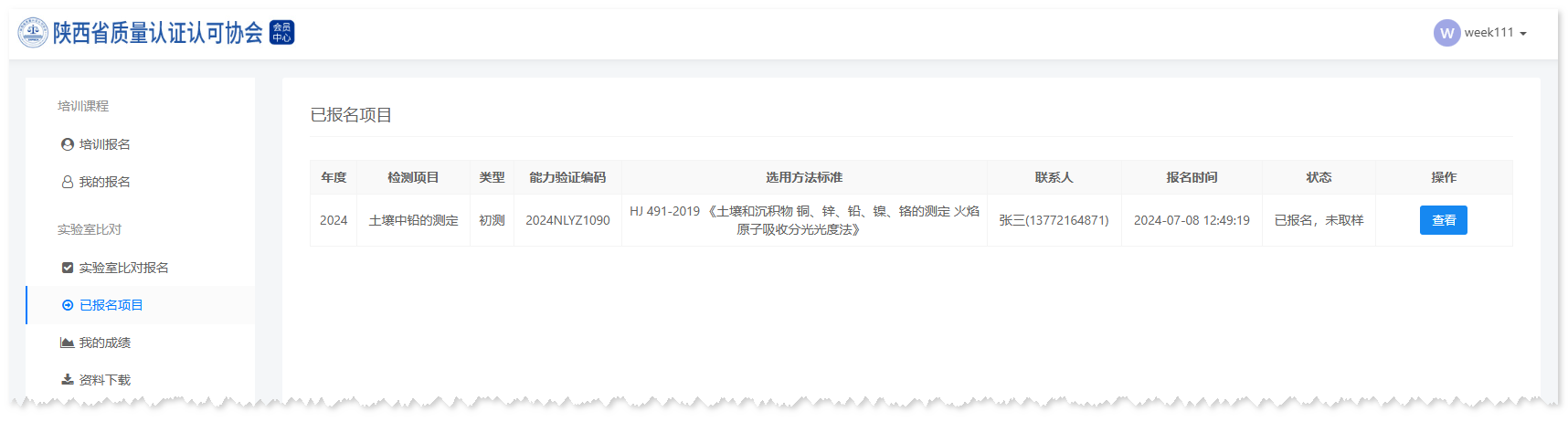
Task: Click the 类型 column header
Action: (x=492, y=177)
